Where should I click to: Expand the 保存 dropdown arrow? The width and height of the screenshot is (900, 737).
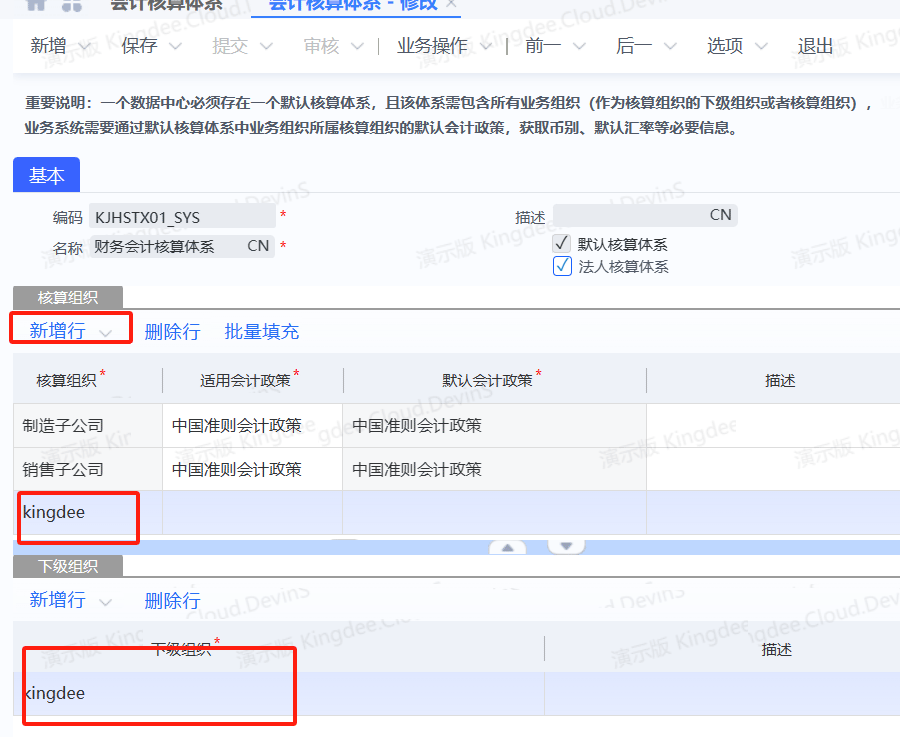pyautogui.click(x=175, y=46)
